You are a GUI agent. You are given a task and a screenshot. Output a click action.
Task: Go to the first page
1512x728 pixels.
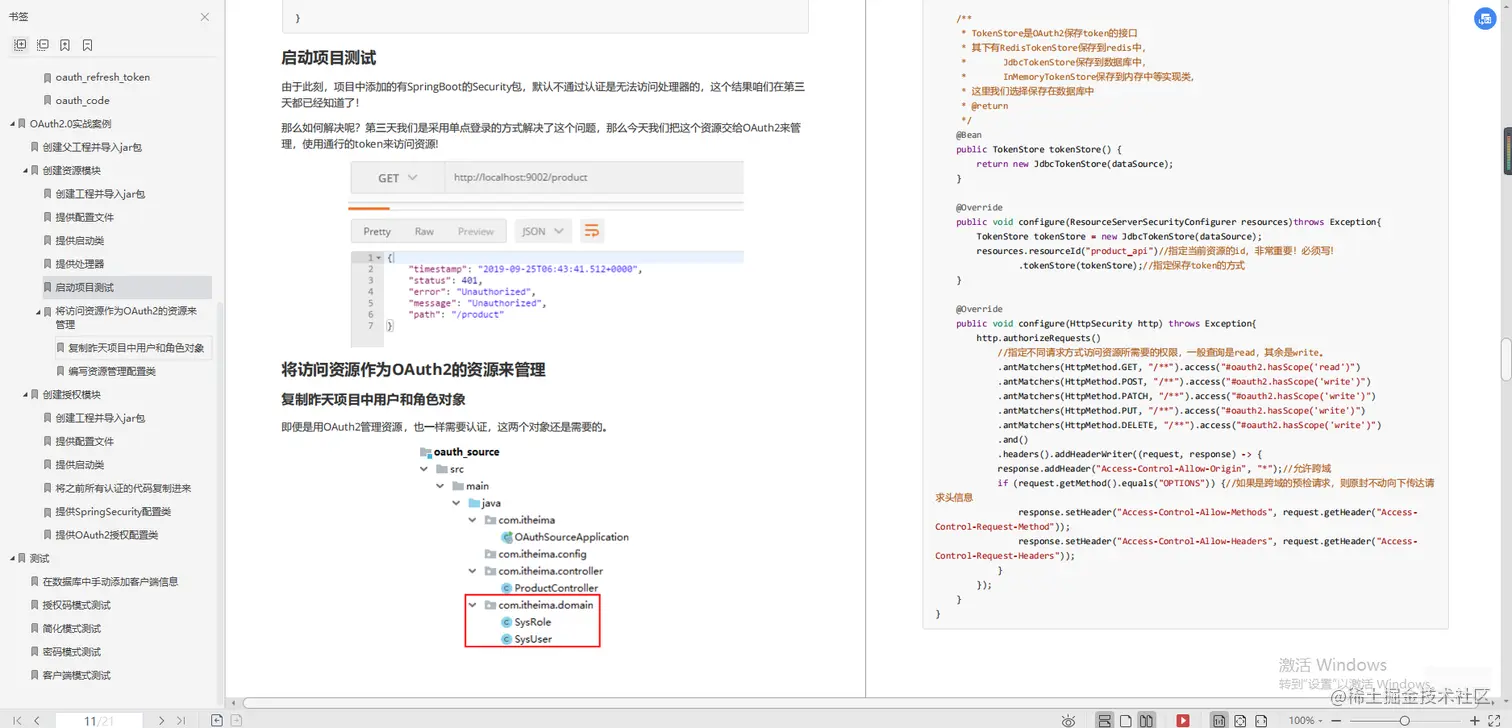click(17, 720)
